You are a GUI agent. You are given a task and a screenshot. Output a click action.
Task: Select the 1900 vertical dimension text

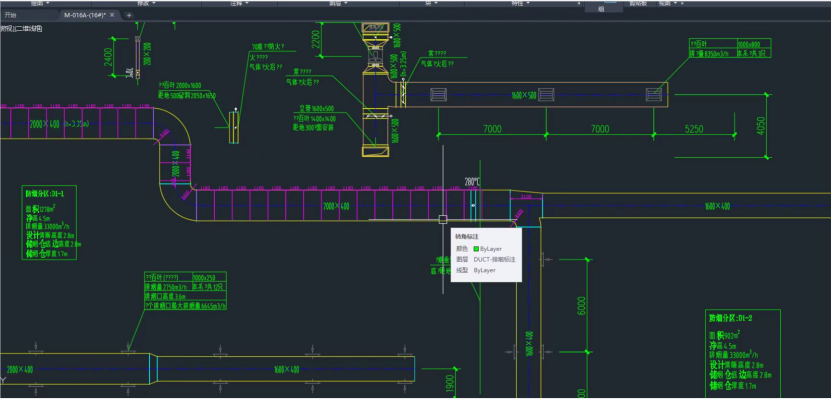click(450, 385)
